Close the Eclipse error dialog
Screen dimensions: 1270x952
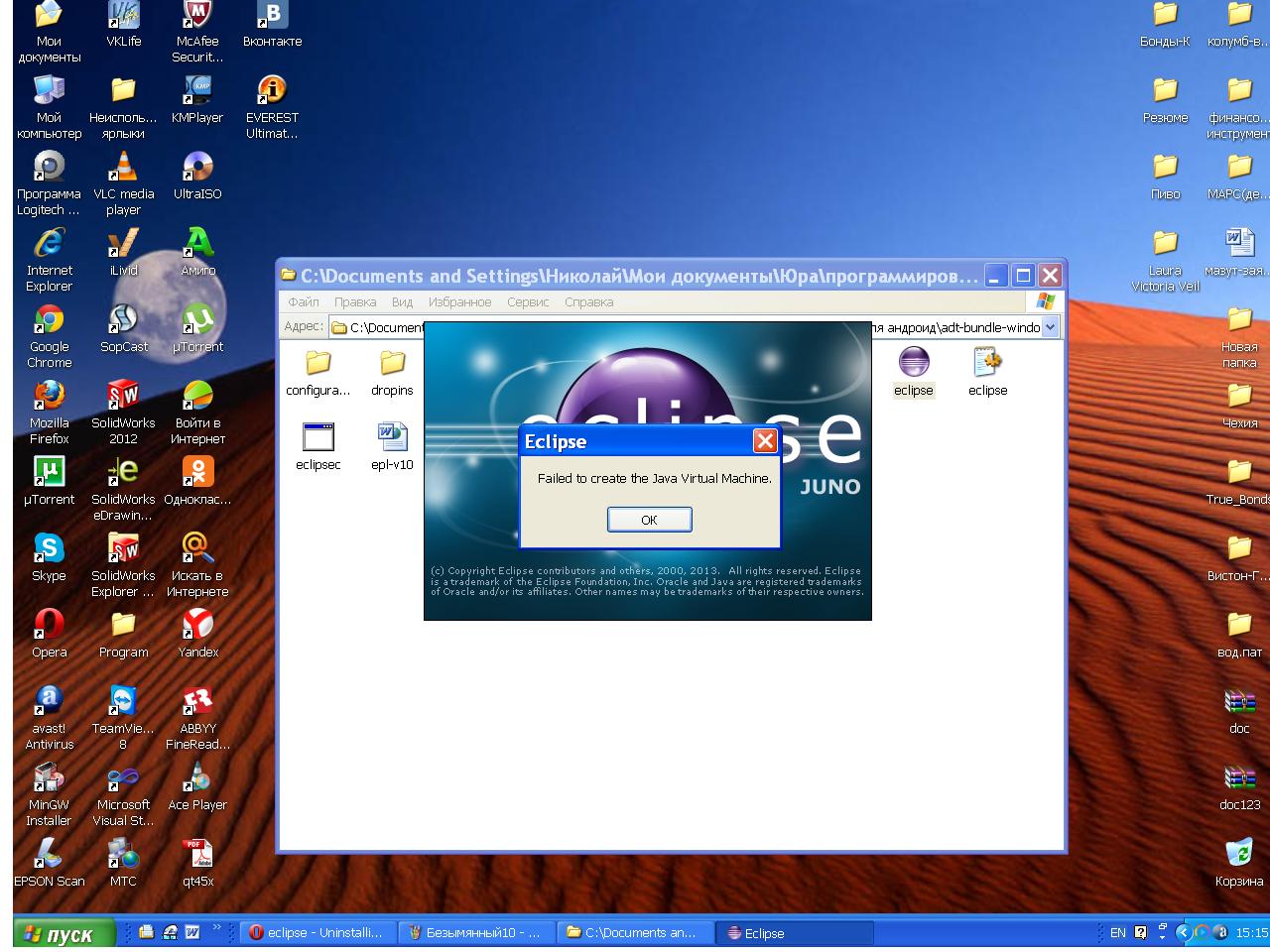(765, 441)
